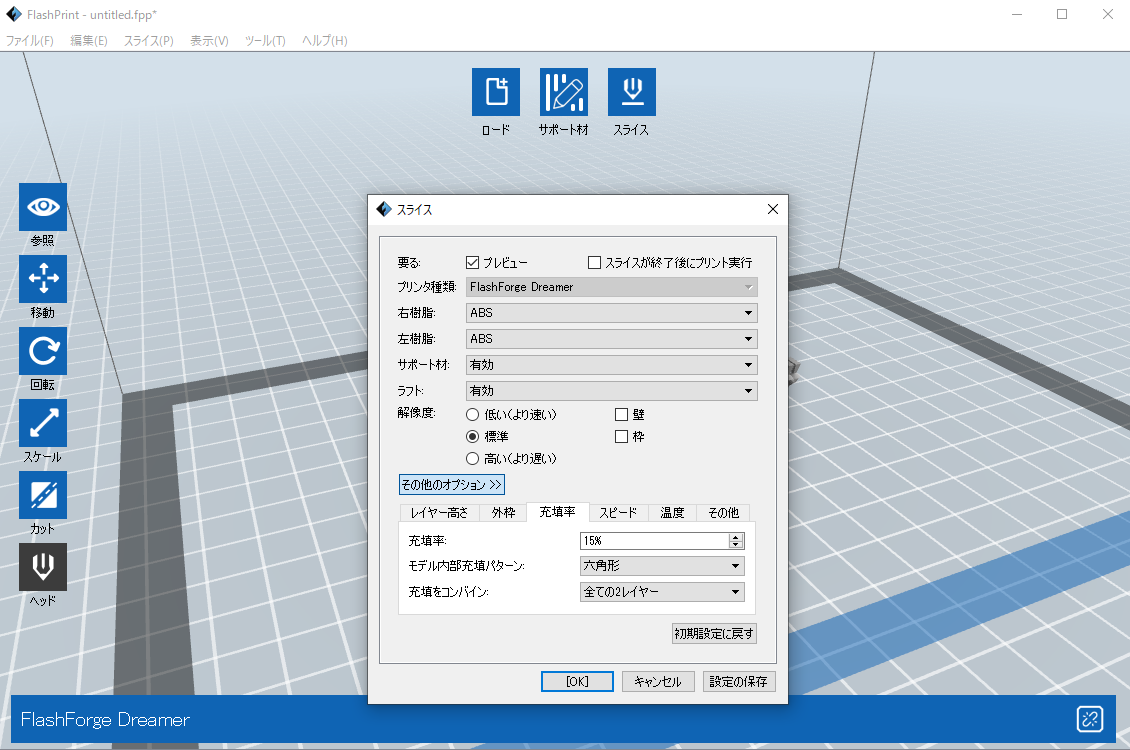Click the FlashForge Dreamer status text
This screenshot has height=750, width=1130.
click(x=105, y=720)
